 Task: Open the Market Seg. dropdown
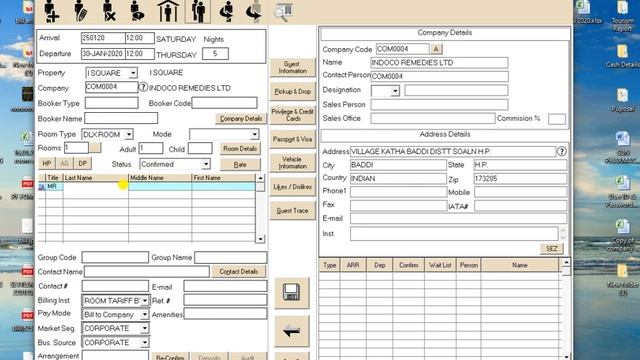[x=144, y=328]
